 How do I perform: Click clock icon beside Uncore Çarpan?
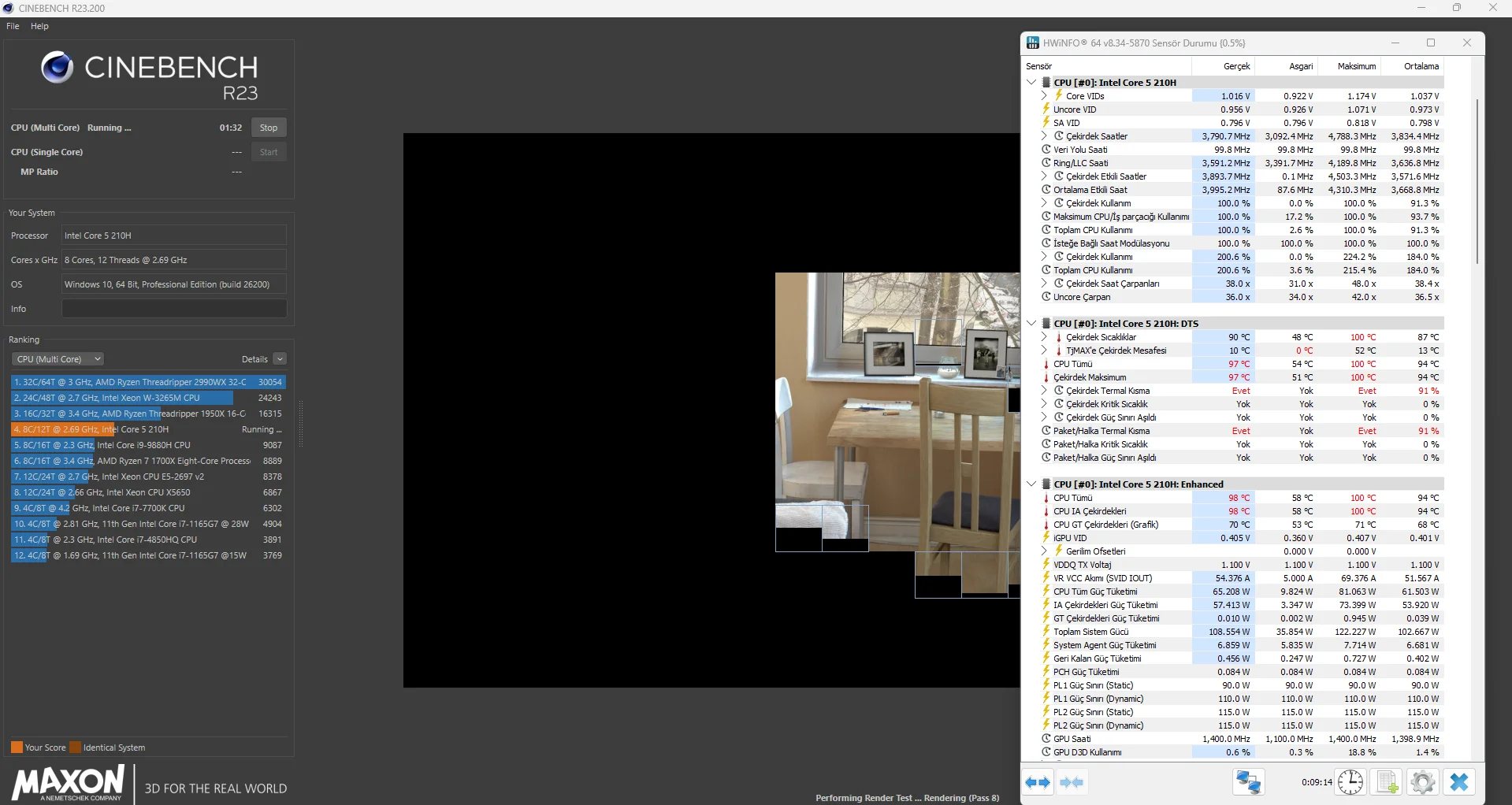click(x=1046, y=297)
